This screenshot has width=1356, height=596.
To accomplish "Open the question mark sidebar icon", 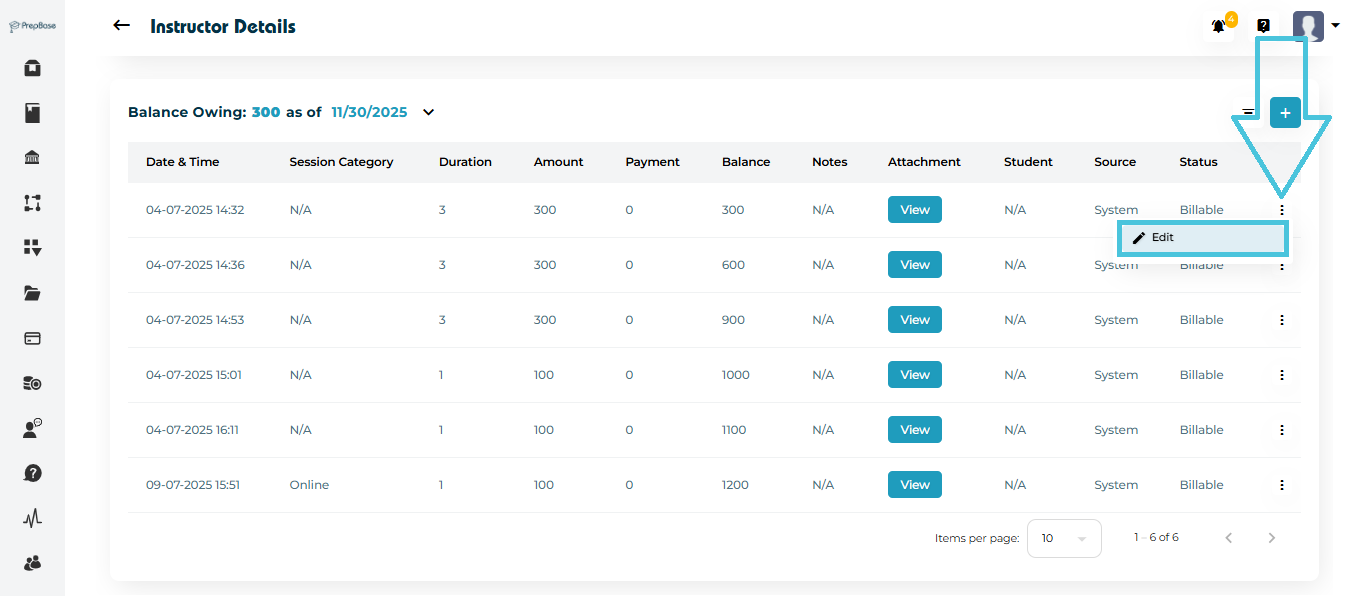I will tap(32, 473).
